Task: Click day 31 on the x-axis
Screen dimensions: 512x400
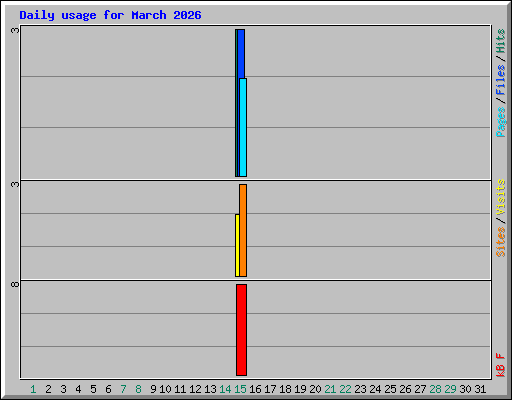Action: 480,389
